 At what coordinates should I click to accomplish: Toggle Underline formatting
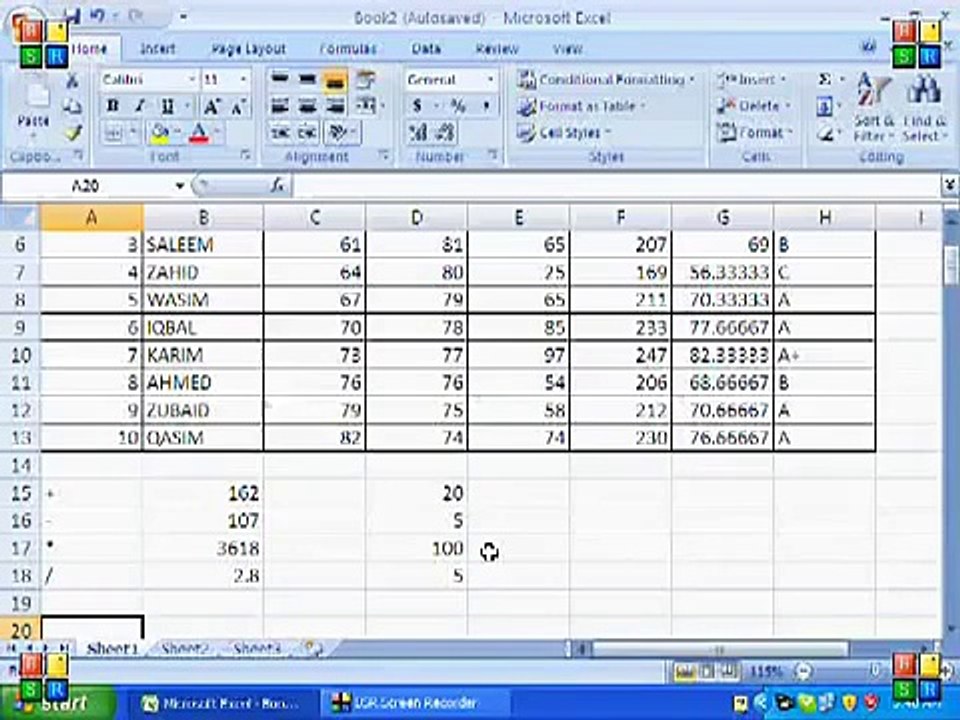click(167, 106)
